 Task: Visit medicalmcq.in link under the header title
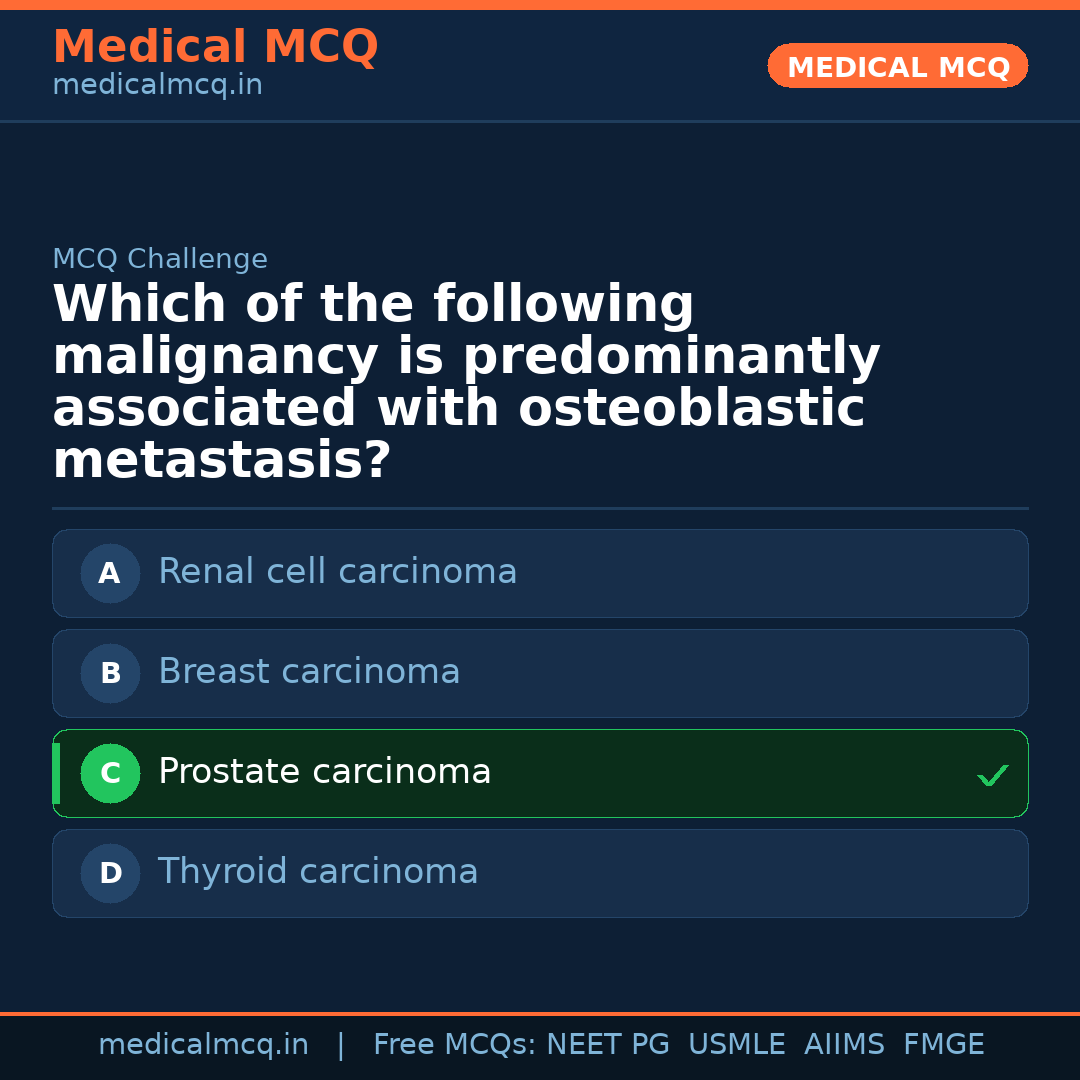[x=157, y=86]
